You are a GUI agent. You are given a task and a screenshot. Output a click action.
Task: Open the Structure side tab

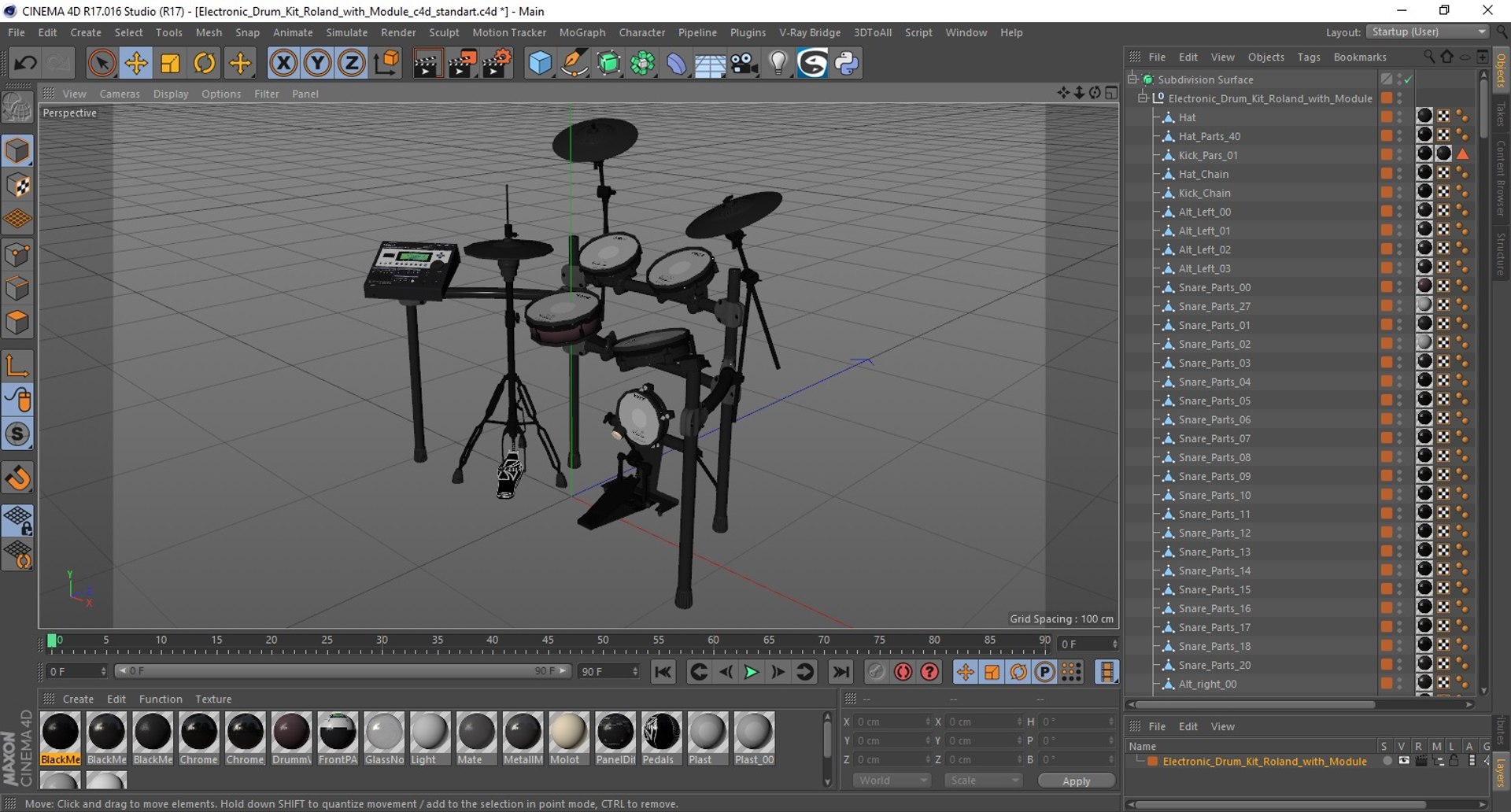(x=1502, y=253)
